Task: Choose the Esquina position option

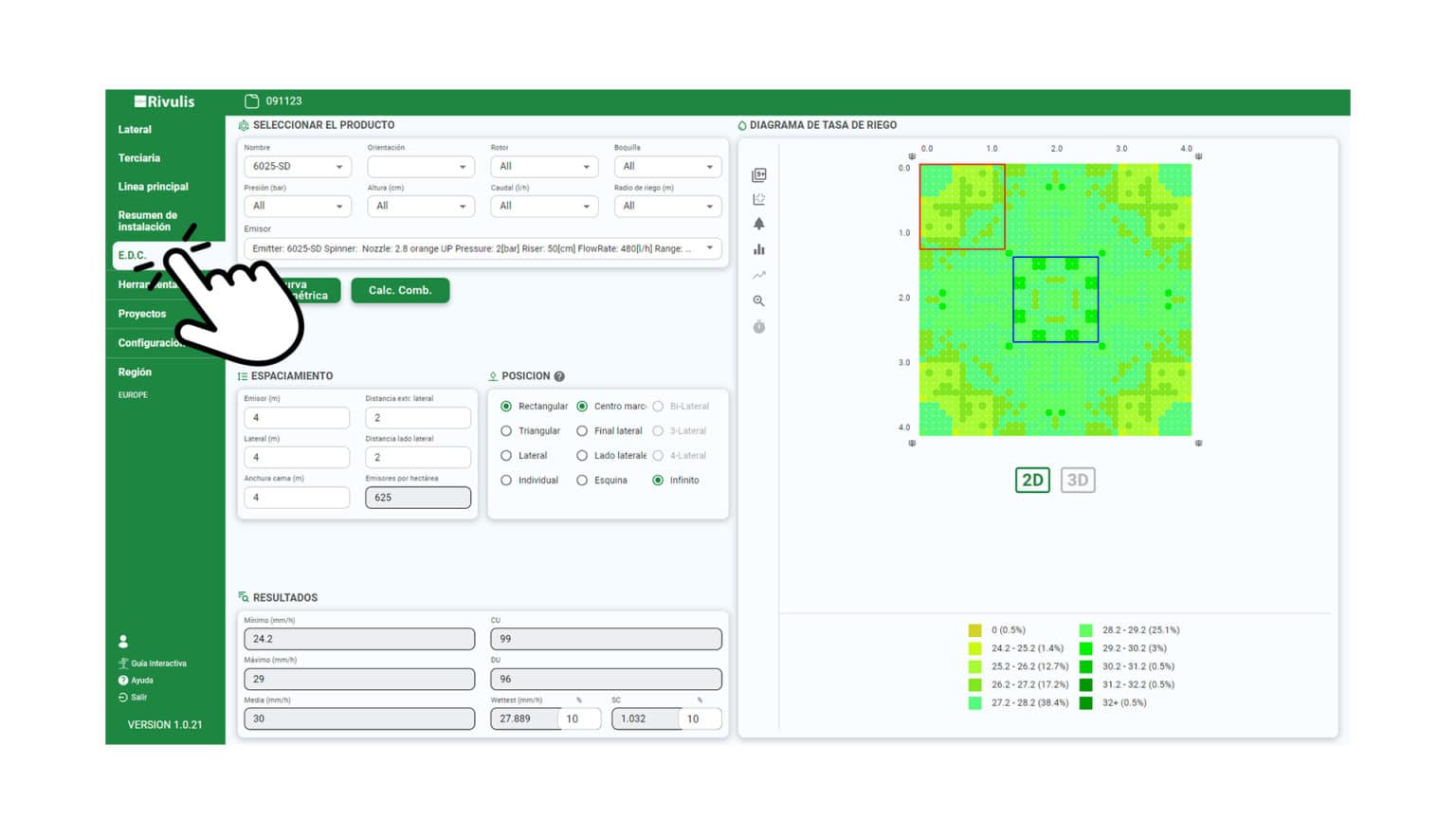Action: [x=582, y=481]
